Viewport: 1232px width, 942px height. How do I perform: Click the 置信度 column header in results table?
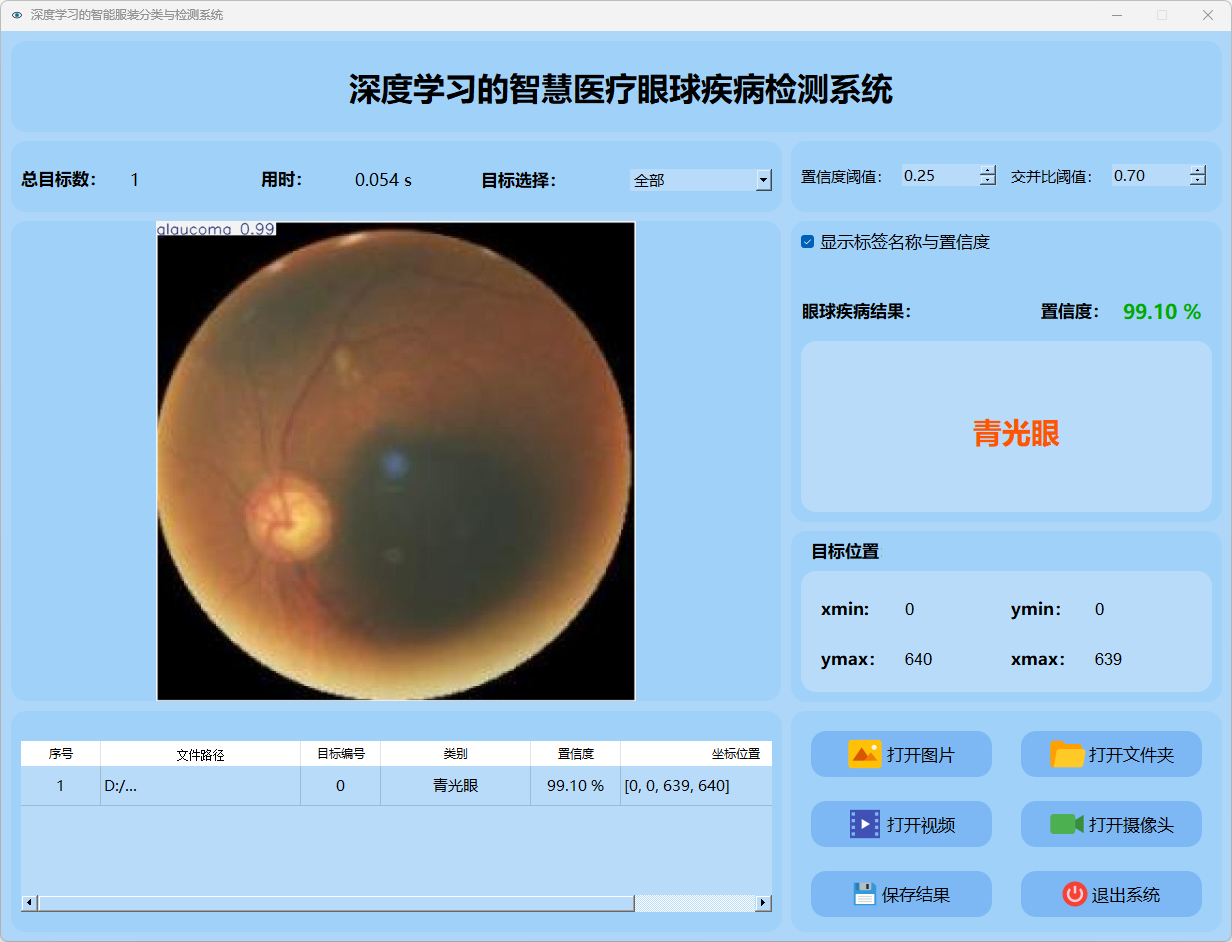coord(575,754)
